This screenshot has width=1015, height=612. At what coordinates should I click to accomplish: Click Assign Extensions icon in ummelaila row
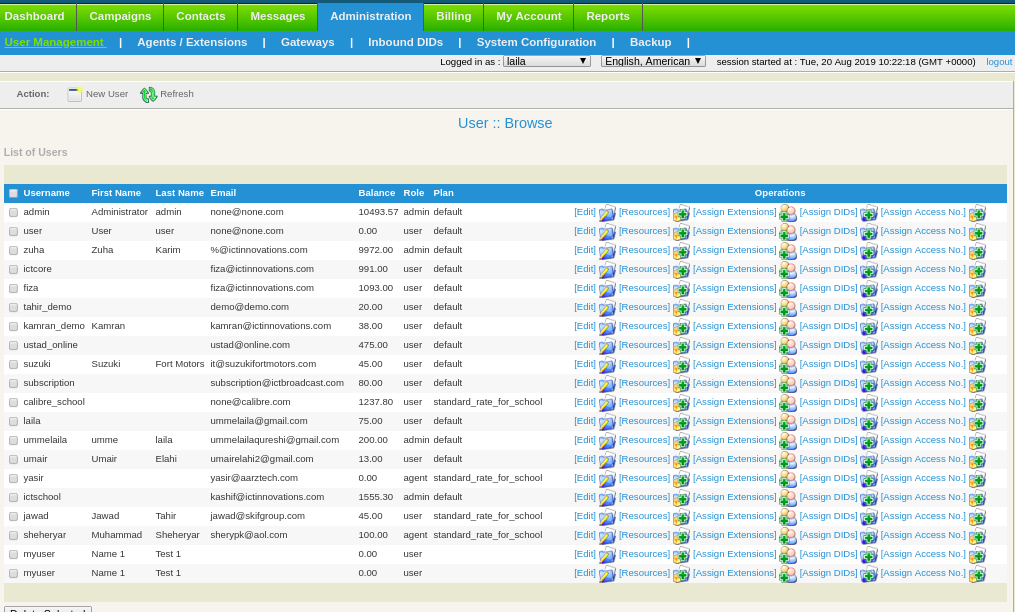[787, 441]
